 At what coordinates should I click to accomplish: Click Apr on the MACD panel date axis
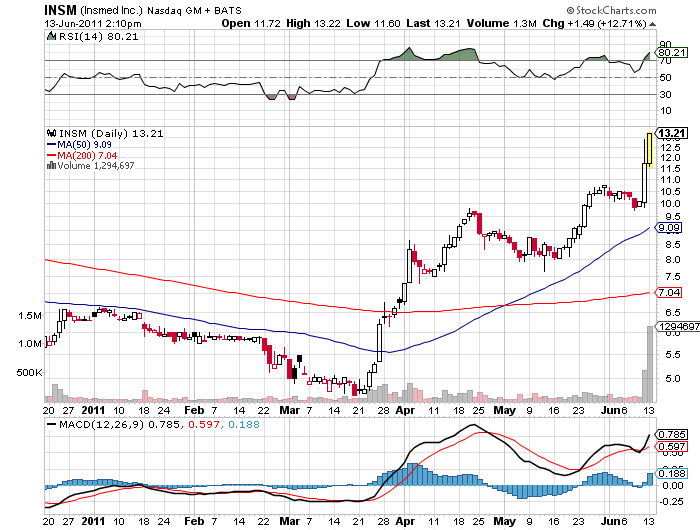pyautogui.click(x=405, y=521)
